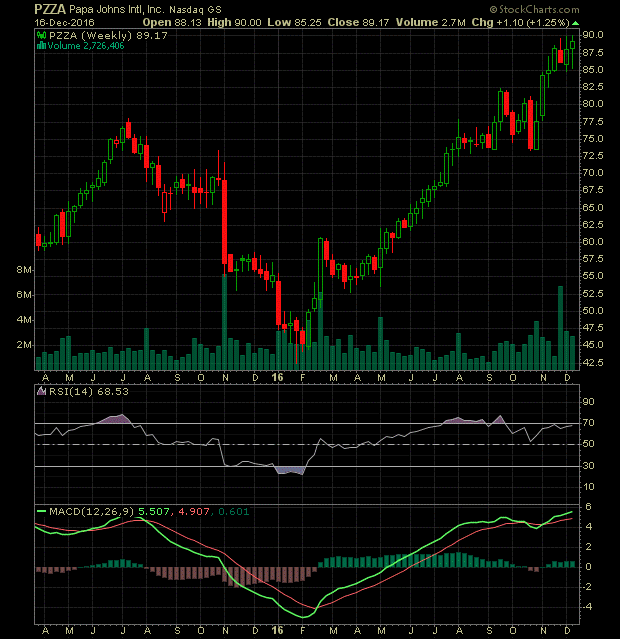Click the shaded oversold RSI area below 30
This screenshot has height=639, width=620.
(x=290, y=469)
